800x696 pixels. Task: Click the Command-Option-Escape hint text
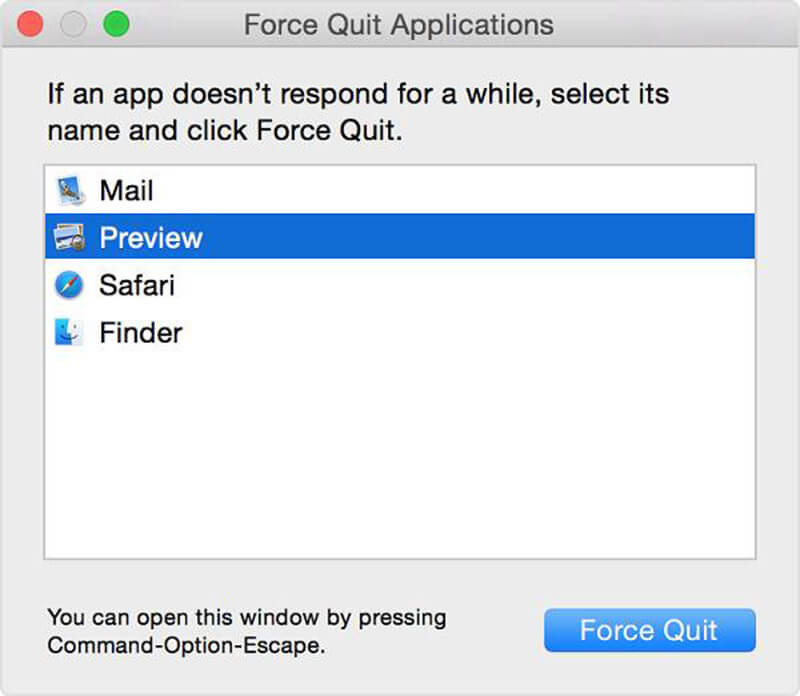(246, 630)
